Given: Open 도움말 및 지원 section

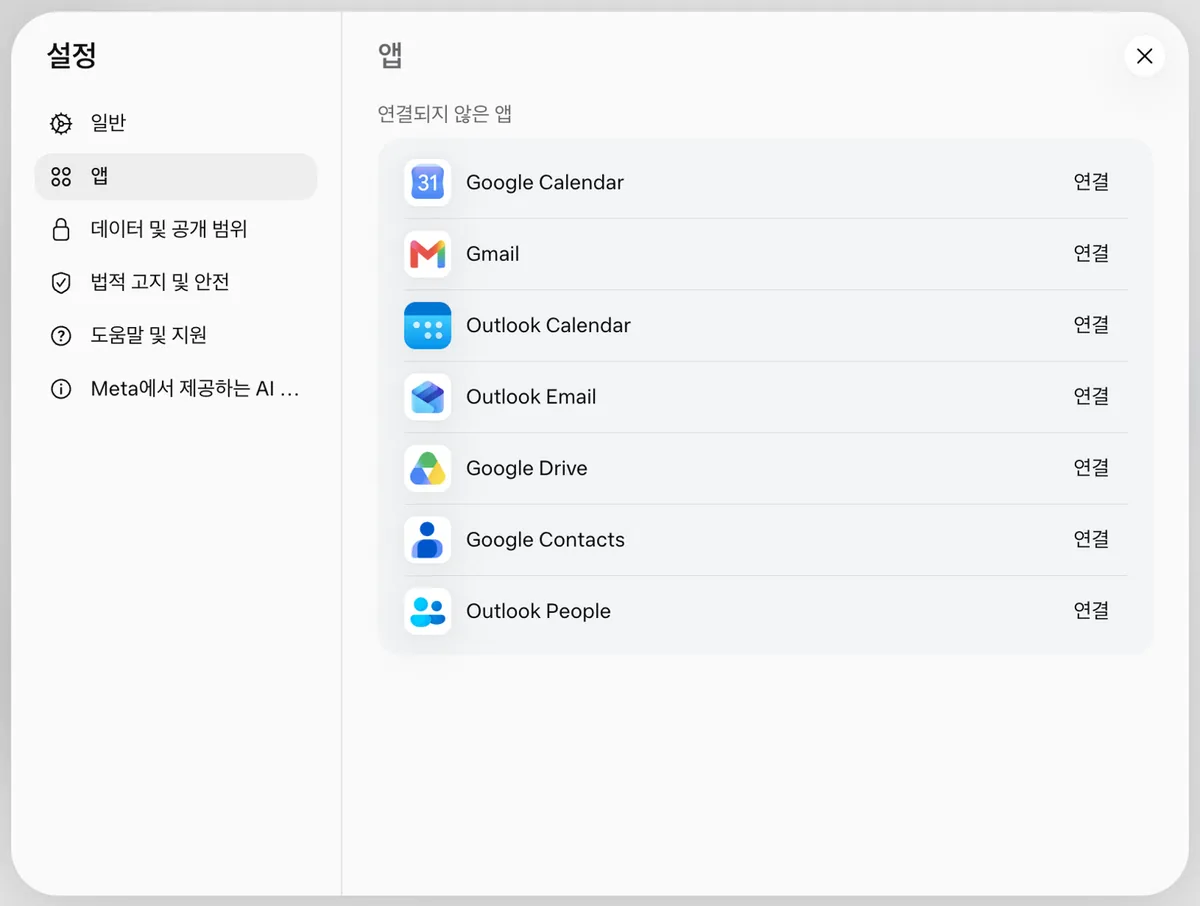Looking at the screenshot, I should (176, 336).
